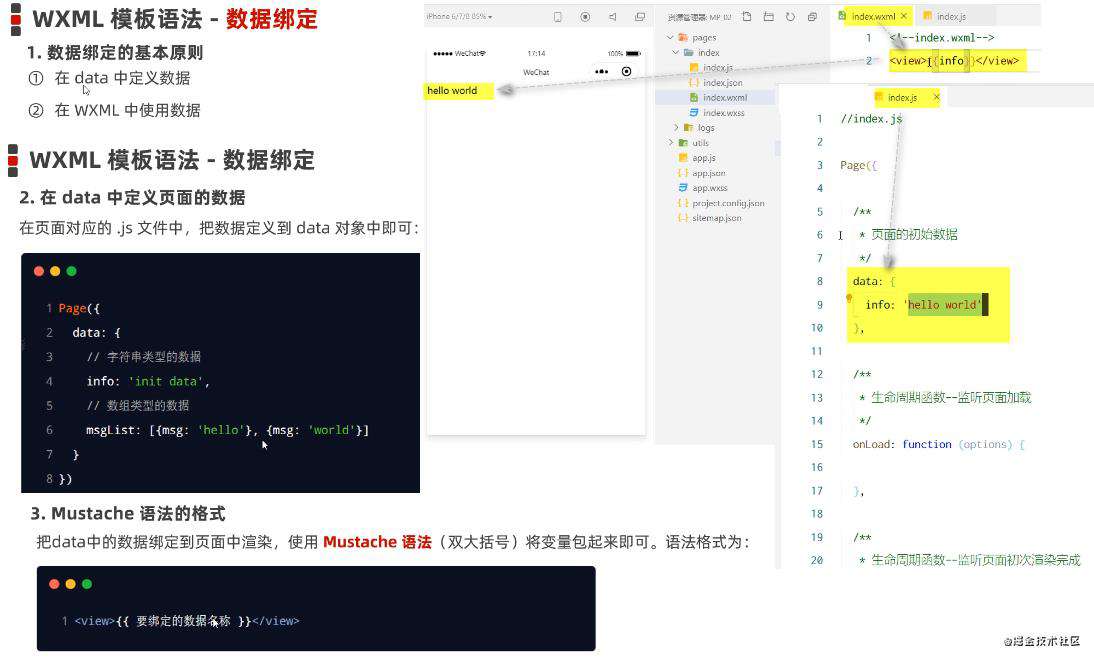Click line number 20 in the editor gutter

pos(816,560)
